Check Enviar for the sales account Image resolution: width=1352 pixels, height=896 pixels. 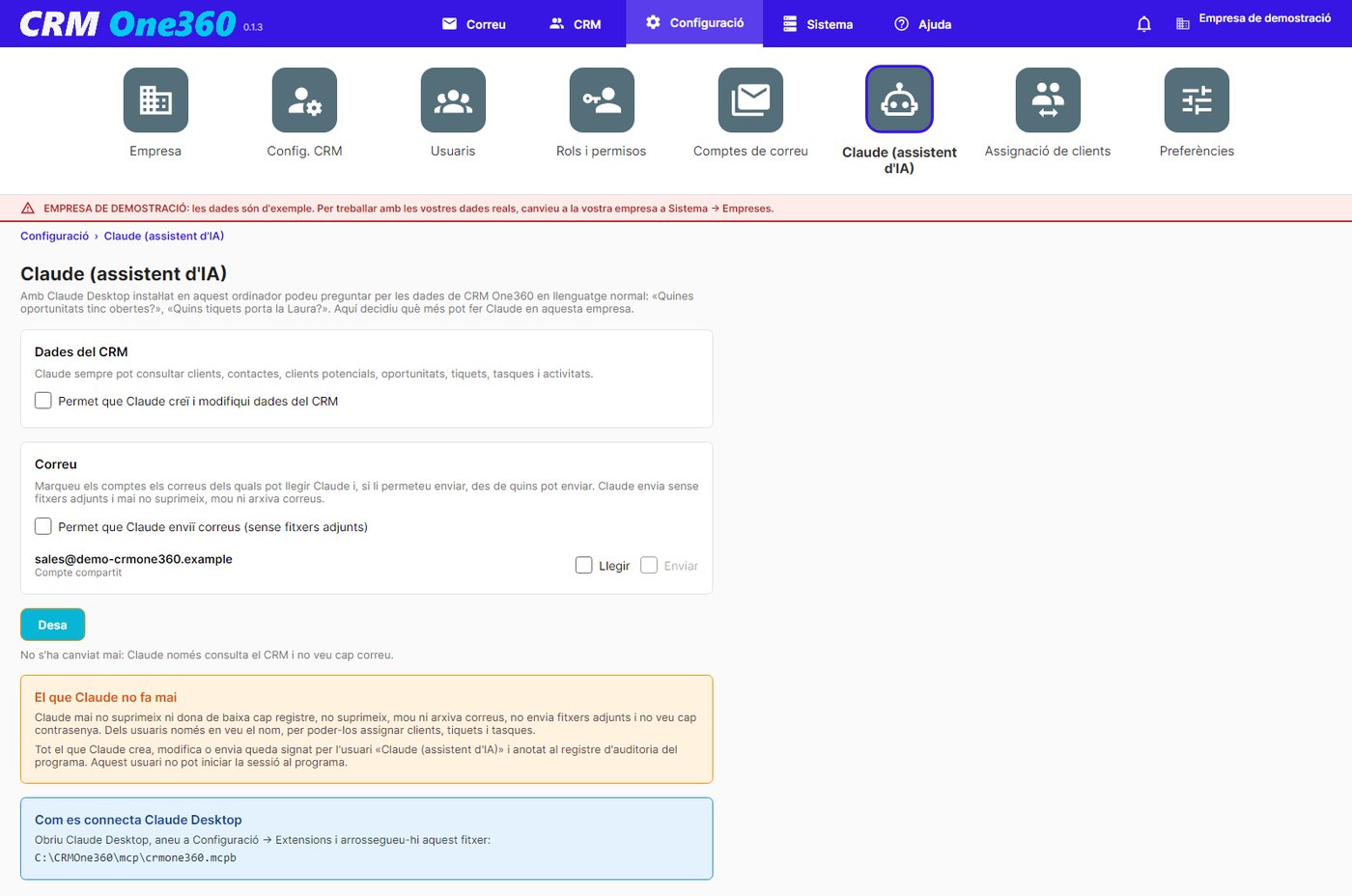(x=649, y=566)
